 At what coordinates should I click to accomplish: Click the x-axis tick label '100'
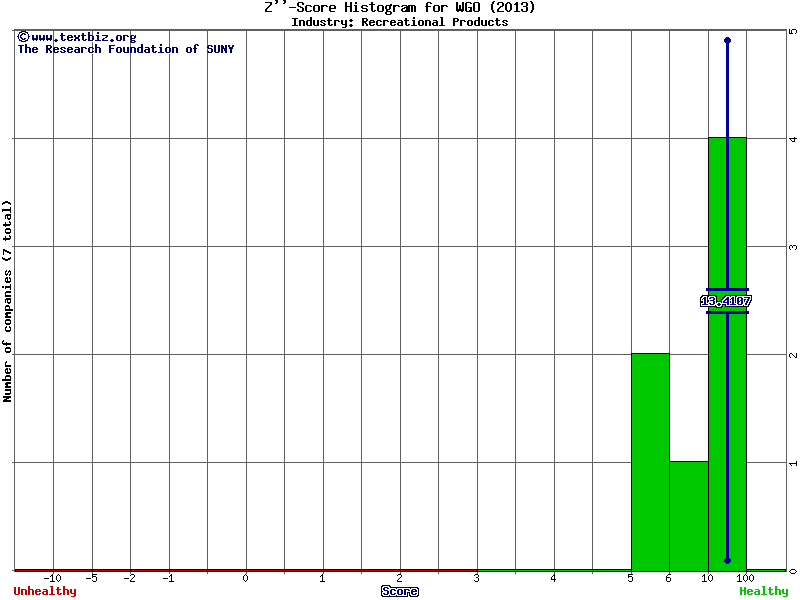click(x=745, y=578)
